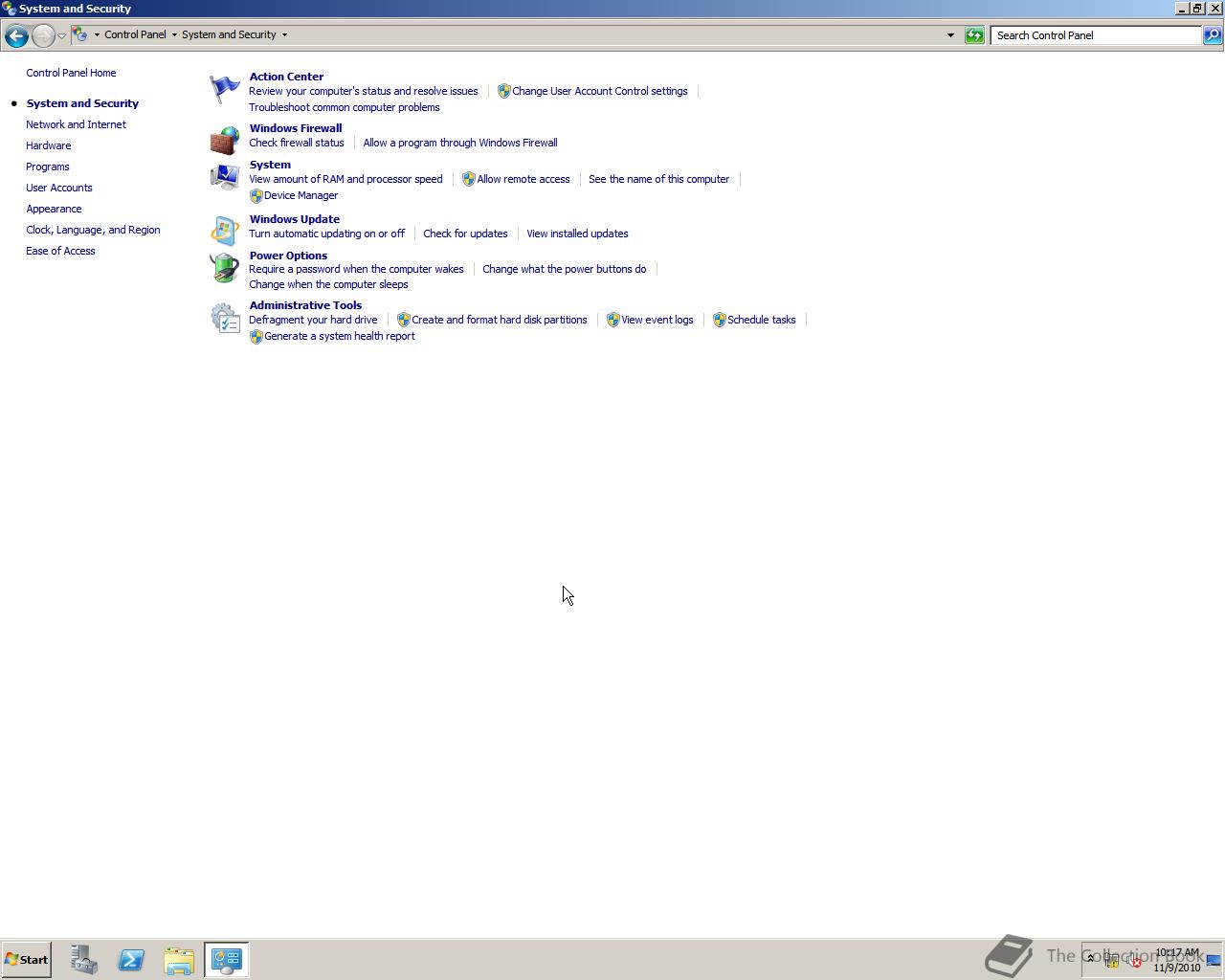1225x980 pixels.
Task: Open the Start menu
Action: click(x=27, y=960)
